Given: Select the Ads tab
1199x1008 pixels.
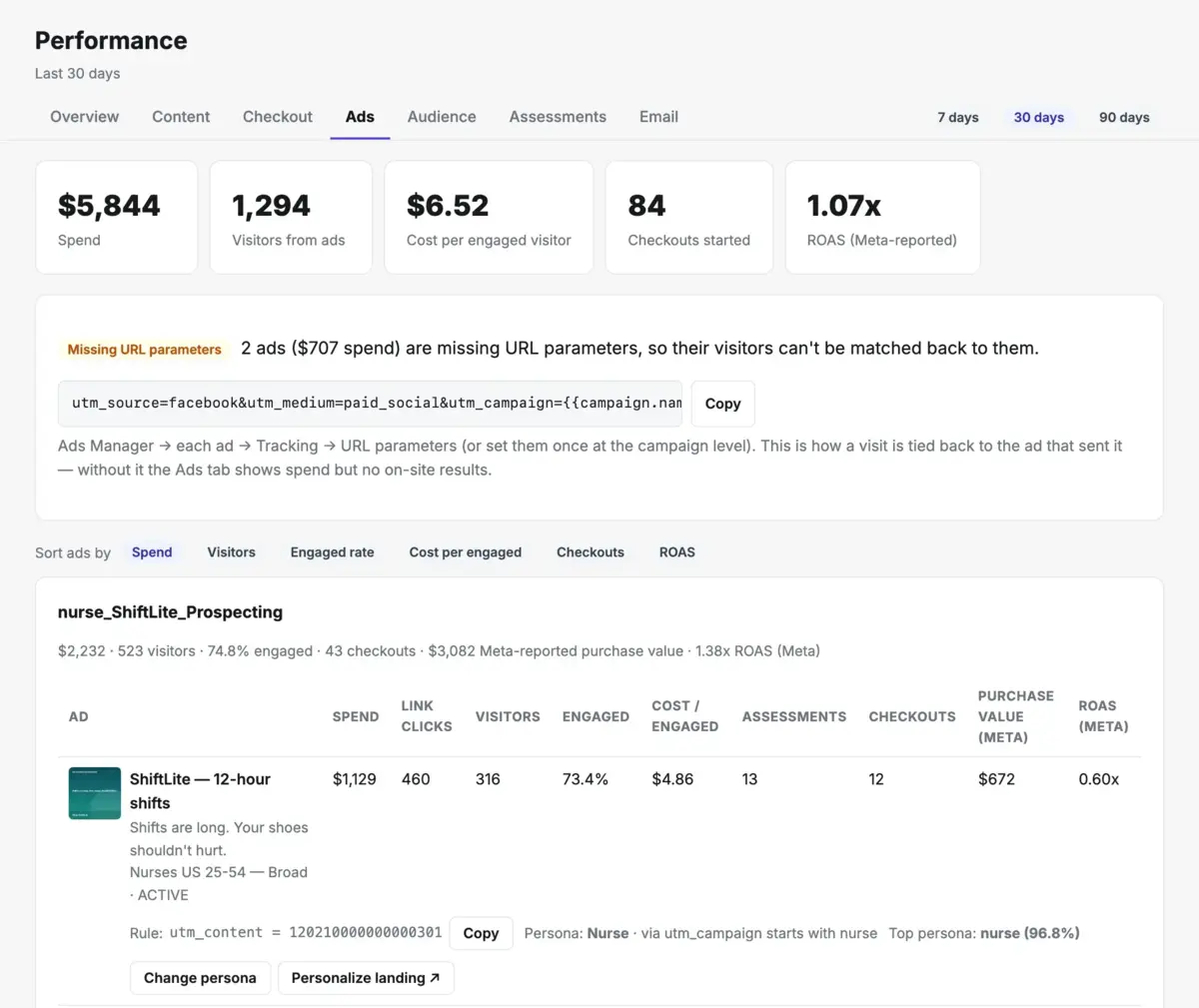Looking at the screenshot, I should pos(360,117).
